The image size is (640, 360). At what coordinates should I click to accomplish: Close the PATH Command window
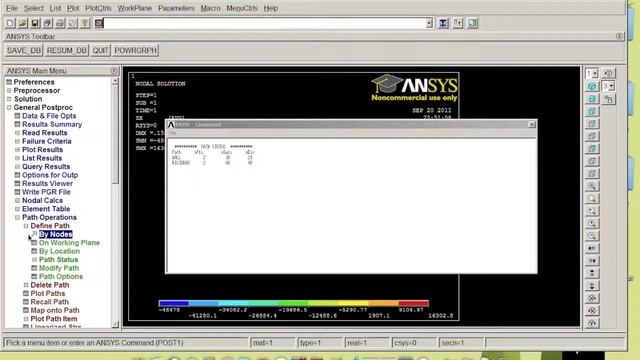(532, 124)
